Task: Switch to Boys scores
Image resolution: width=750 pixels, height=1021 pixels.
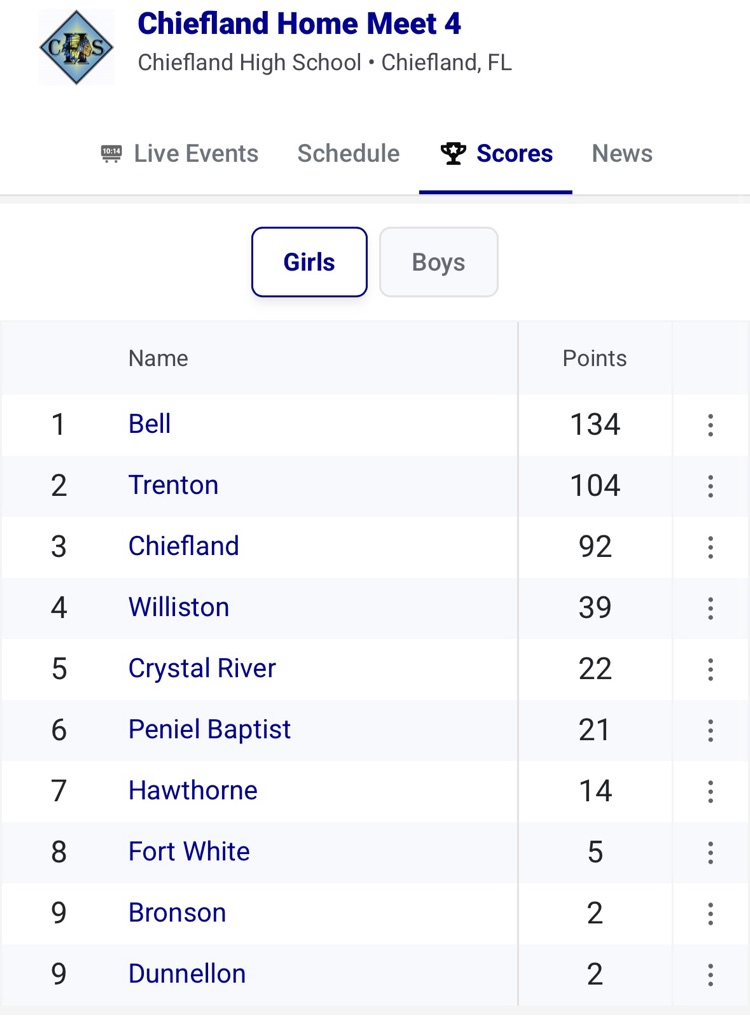Action: pos(438,262)
